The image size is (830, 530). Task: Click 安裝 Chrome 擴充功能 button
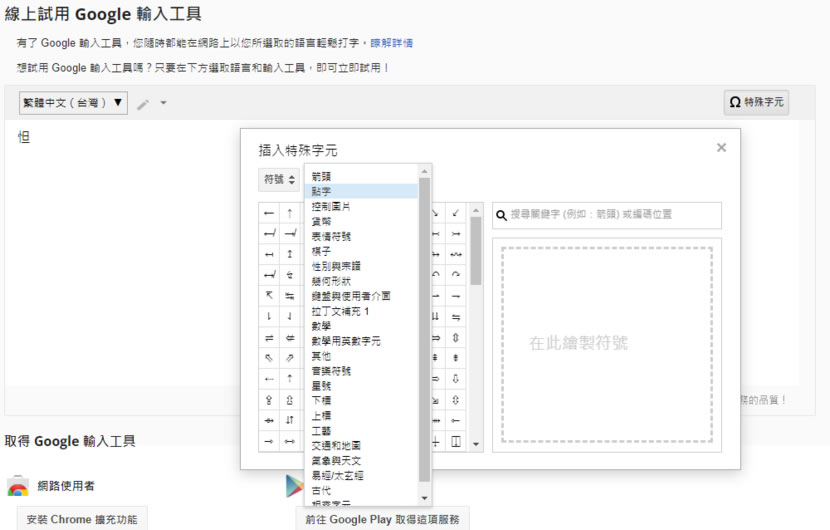(82, 519)
